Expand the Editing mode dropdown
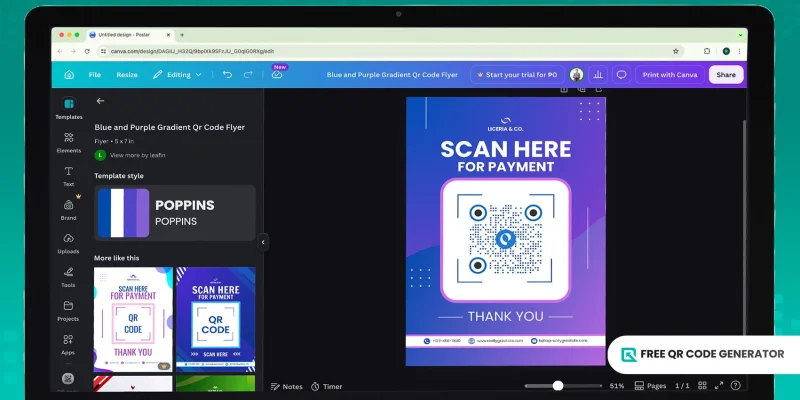Image resolution: width=800 pixels, height=400 pixels. 177,74
